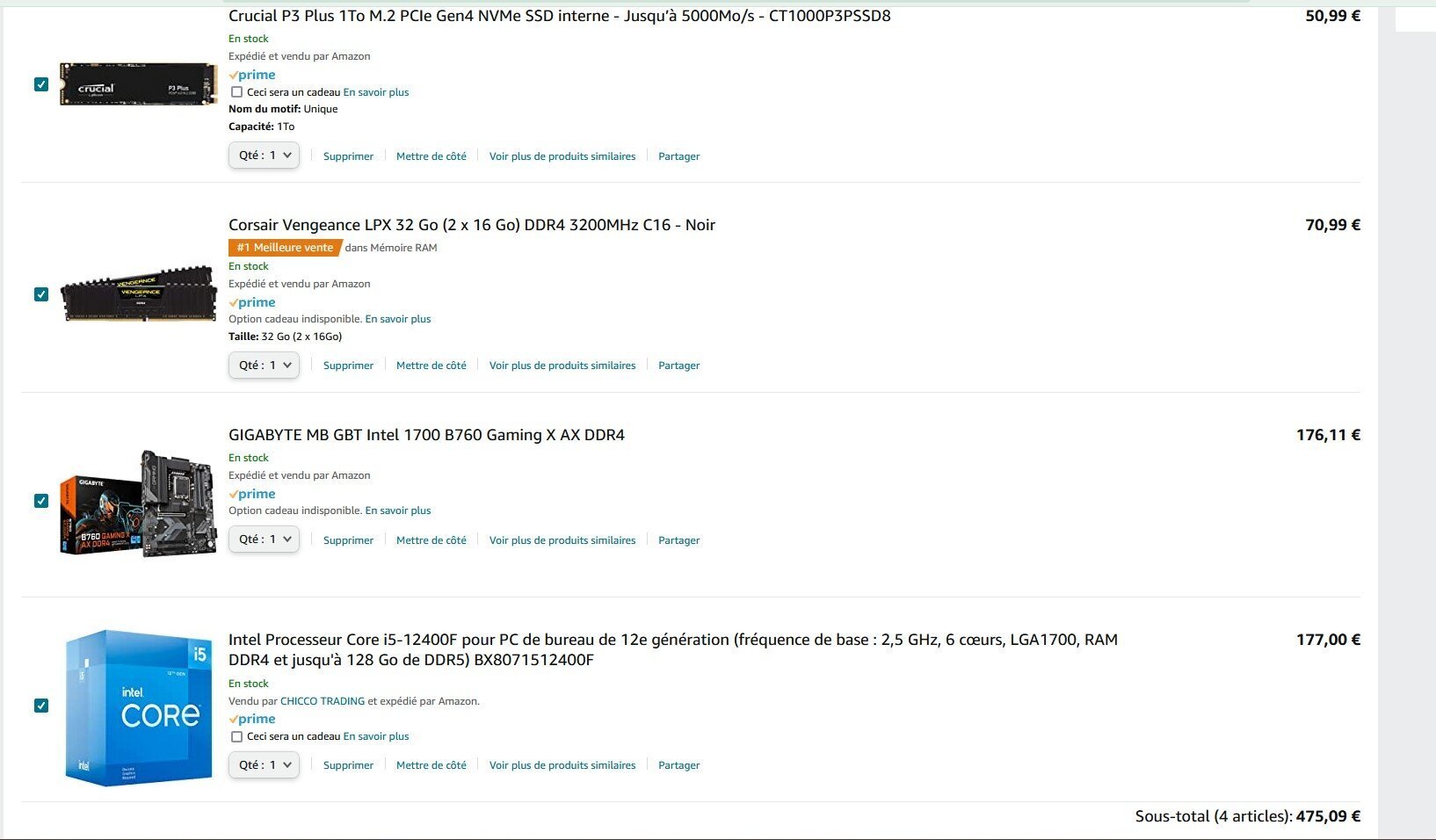Image resolution: width=1436 pixels, height=840 pixels.
Task: Click Partager for the Crucial SSD
Action: (679, 156)
